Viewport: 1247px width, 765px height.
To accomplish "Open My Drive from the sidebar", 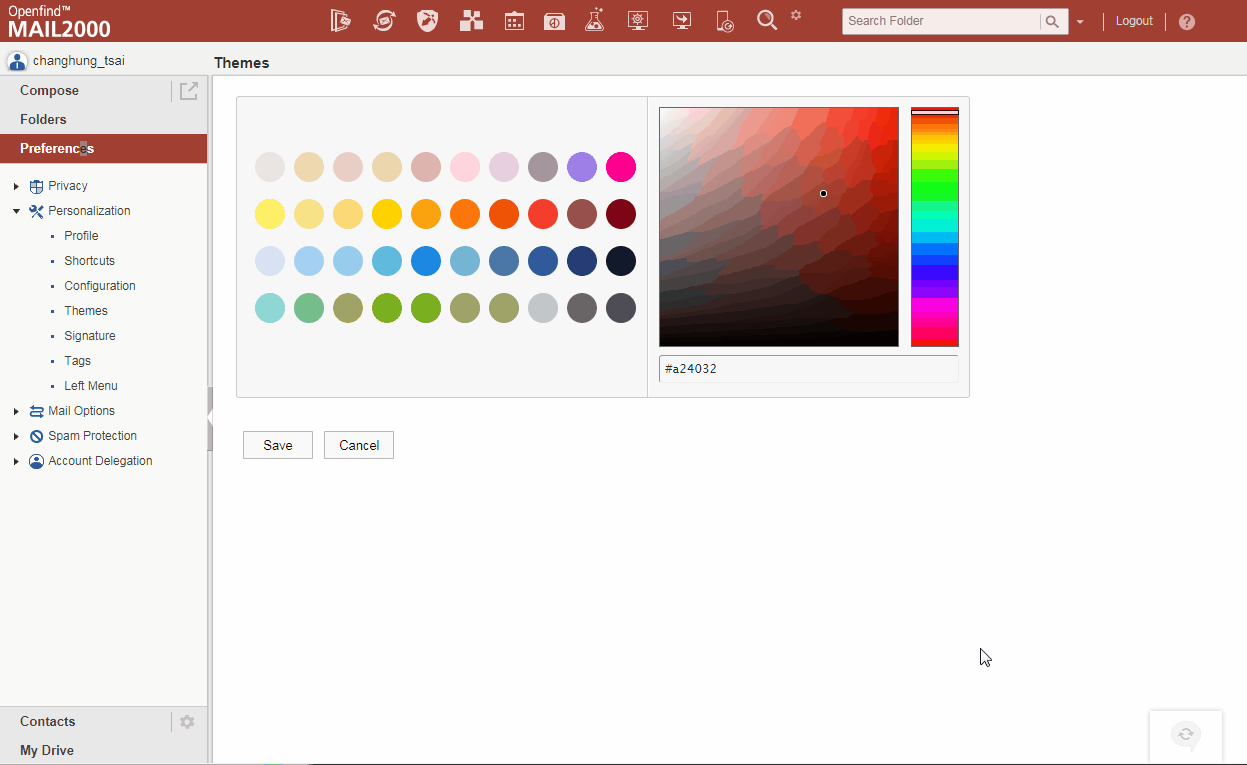I will coord(47,751).
